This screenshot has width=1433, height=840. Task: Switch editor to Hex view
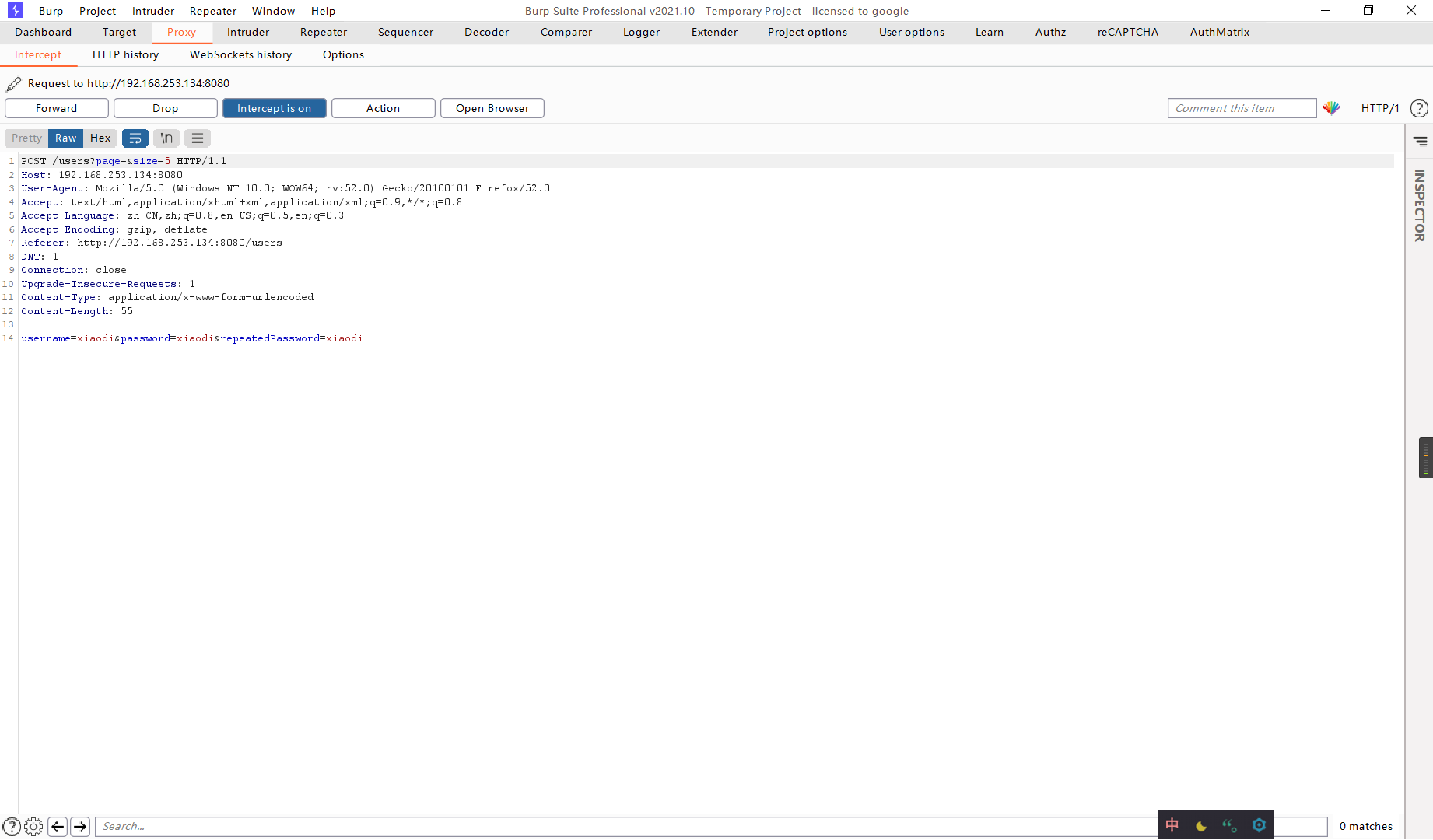[100, 138]
